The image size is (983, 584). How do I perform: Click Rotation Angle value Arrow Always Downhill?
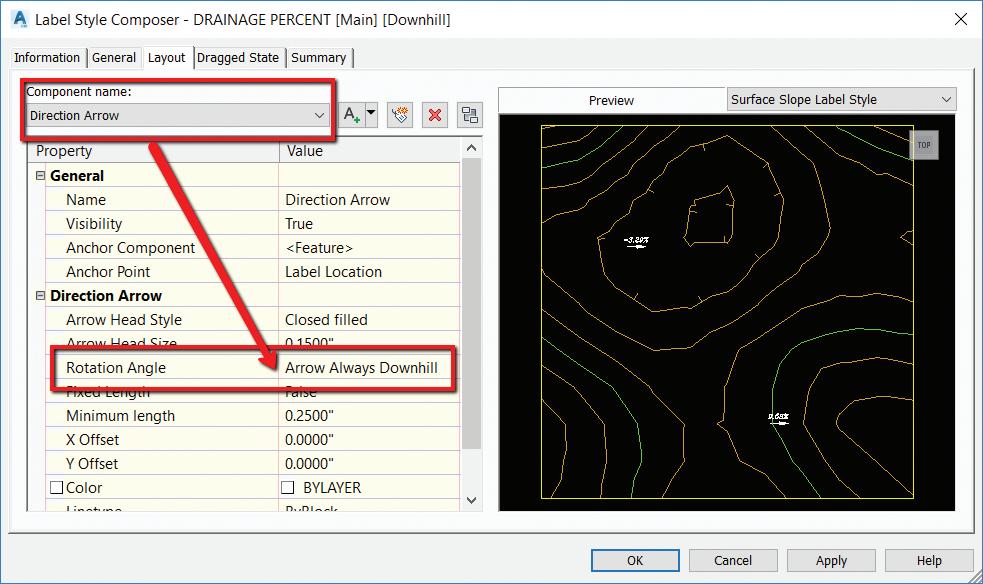(361, 368)
